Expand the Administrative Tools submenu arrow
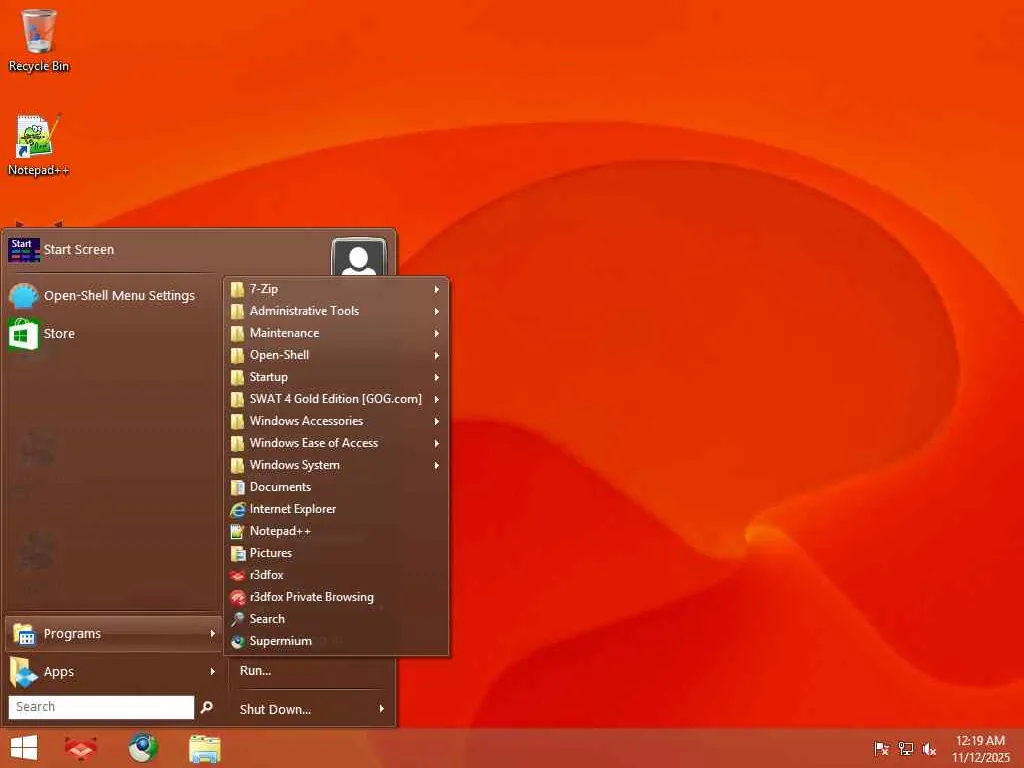The image size is (1024, 768). (436, 312)
